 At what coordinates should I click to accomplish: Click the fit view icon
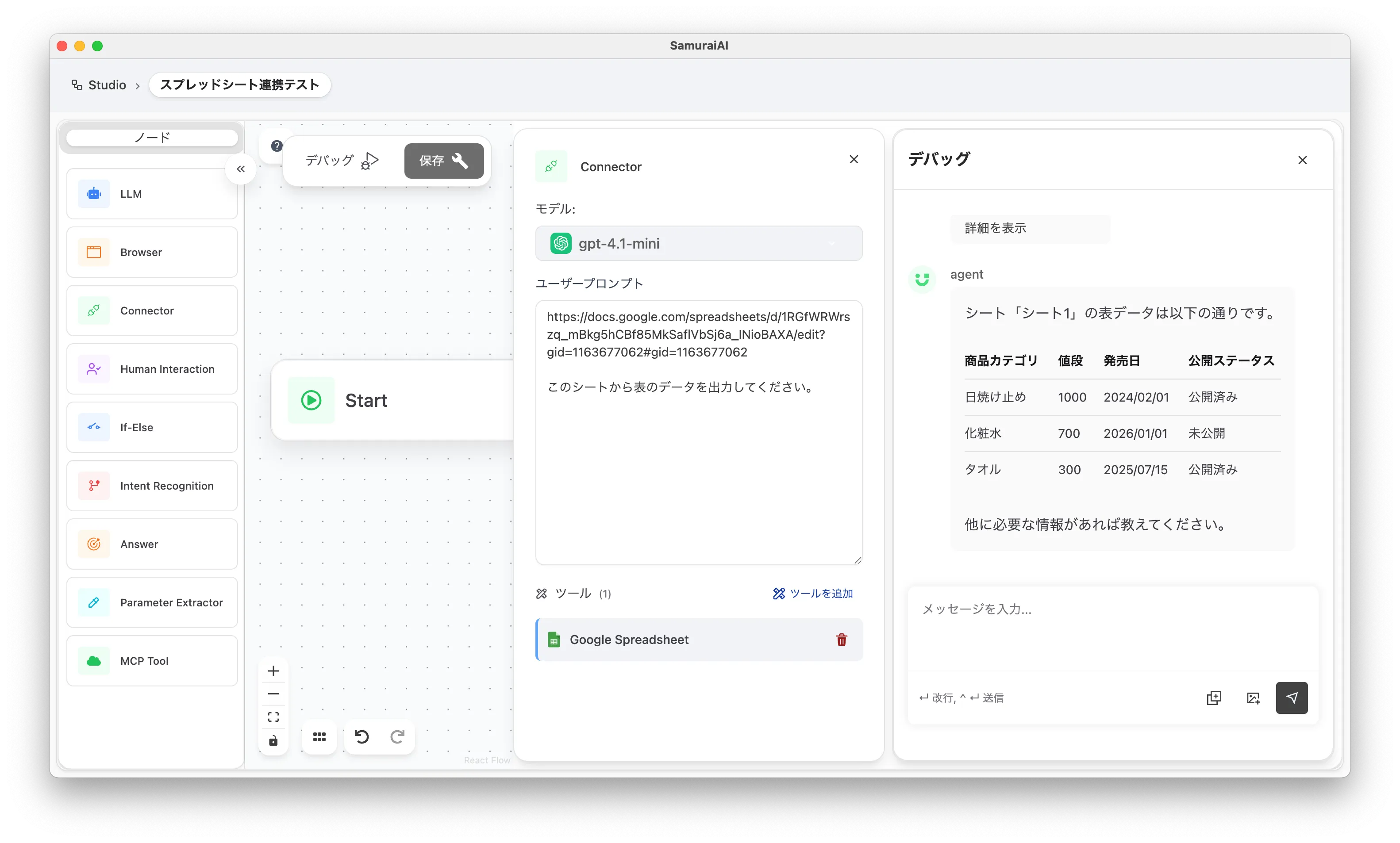[273, 717]
